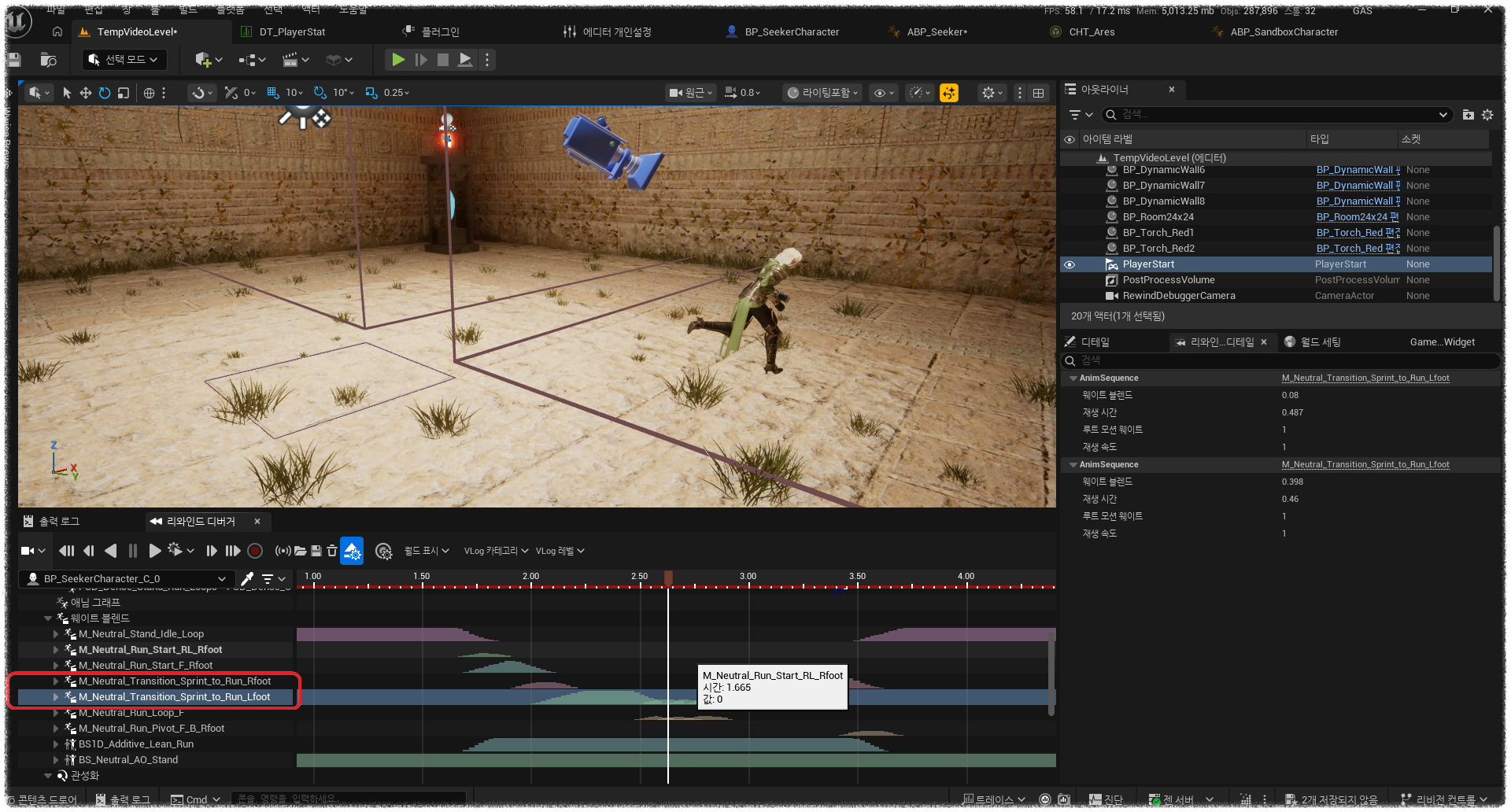Toggle world/local coordinate space globe icon
The image size is (1511, 812).
click(x=149, y=93)
